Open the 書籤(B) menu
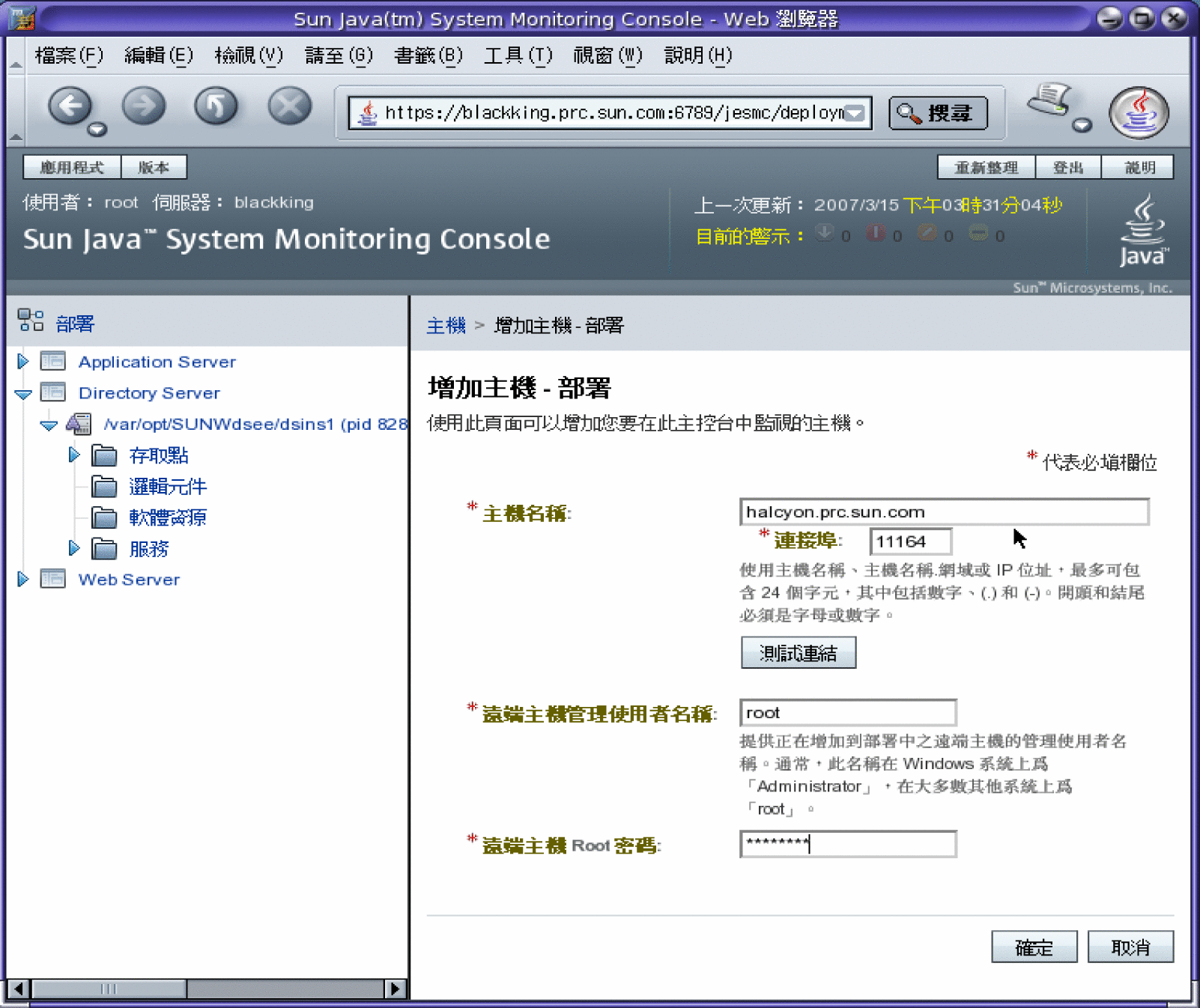 (428, 55)
